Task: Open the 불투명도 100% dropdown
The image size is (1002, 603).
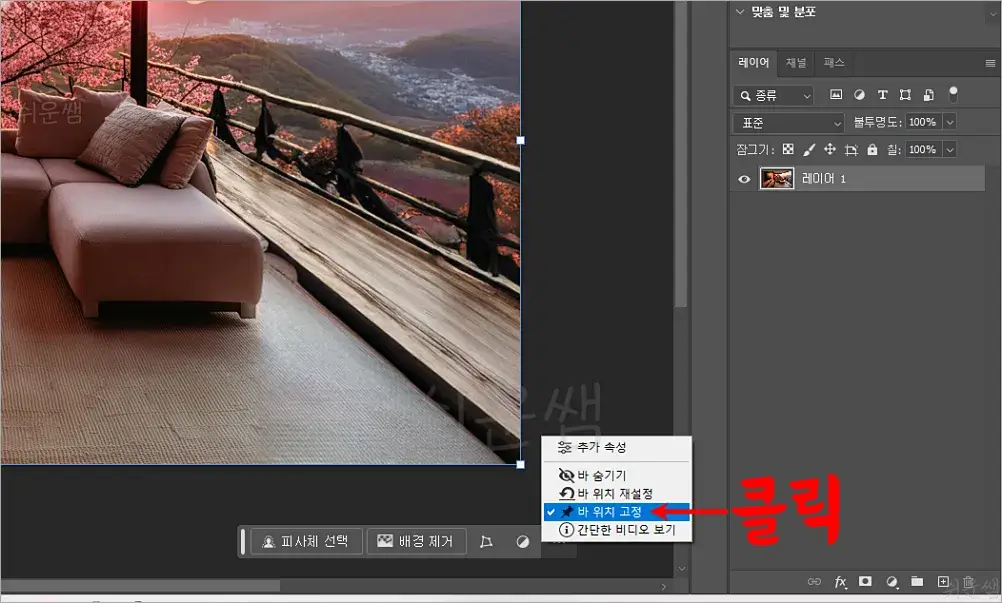Action: pyautogui.click(x=951, y=122)
